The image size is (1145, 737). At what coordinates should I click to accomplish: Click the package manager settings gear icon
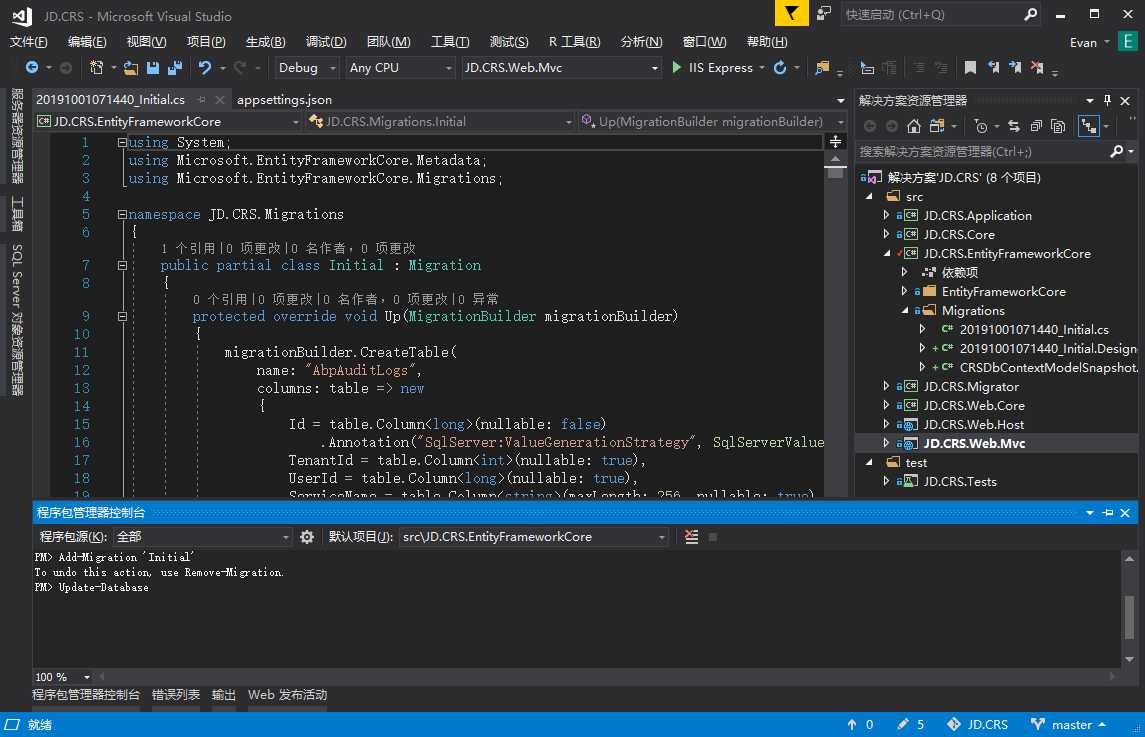pyautogui.click(x=307, y=537)
